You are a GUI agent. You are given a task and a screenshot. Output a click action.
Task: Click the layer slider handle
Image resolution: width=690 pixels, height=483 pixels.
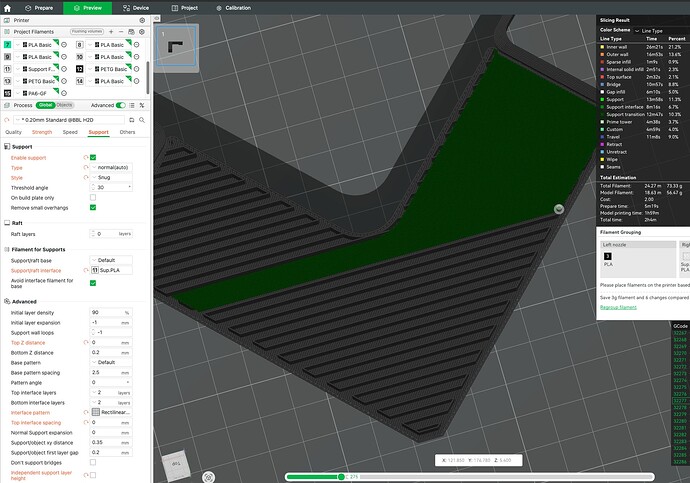coord(341,477)
